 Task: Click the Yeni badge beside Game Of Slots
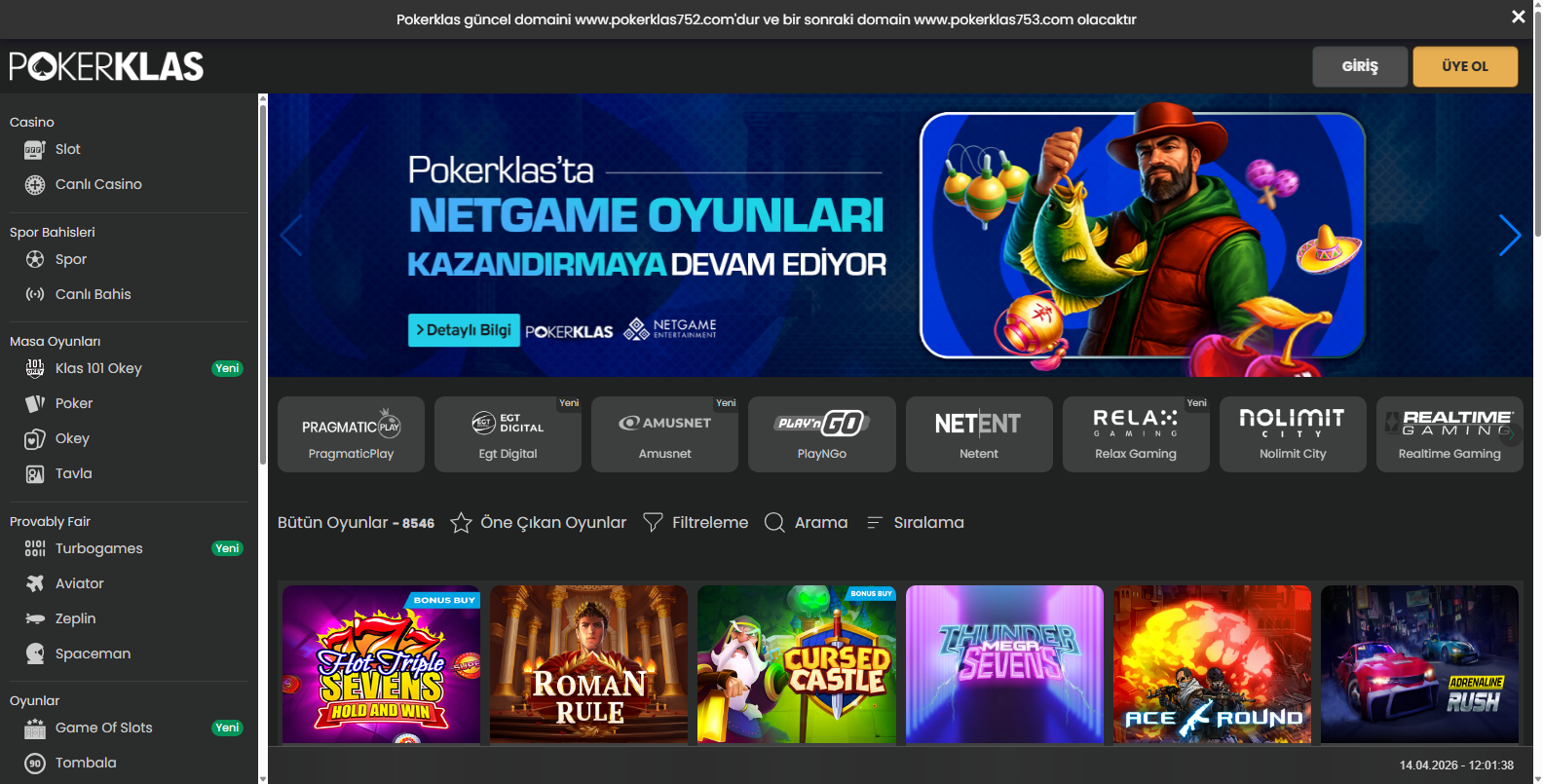tap(227, 728)
